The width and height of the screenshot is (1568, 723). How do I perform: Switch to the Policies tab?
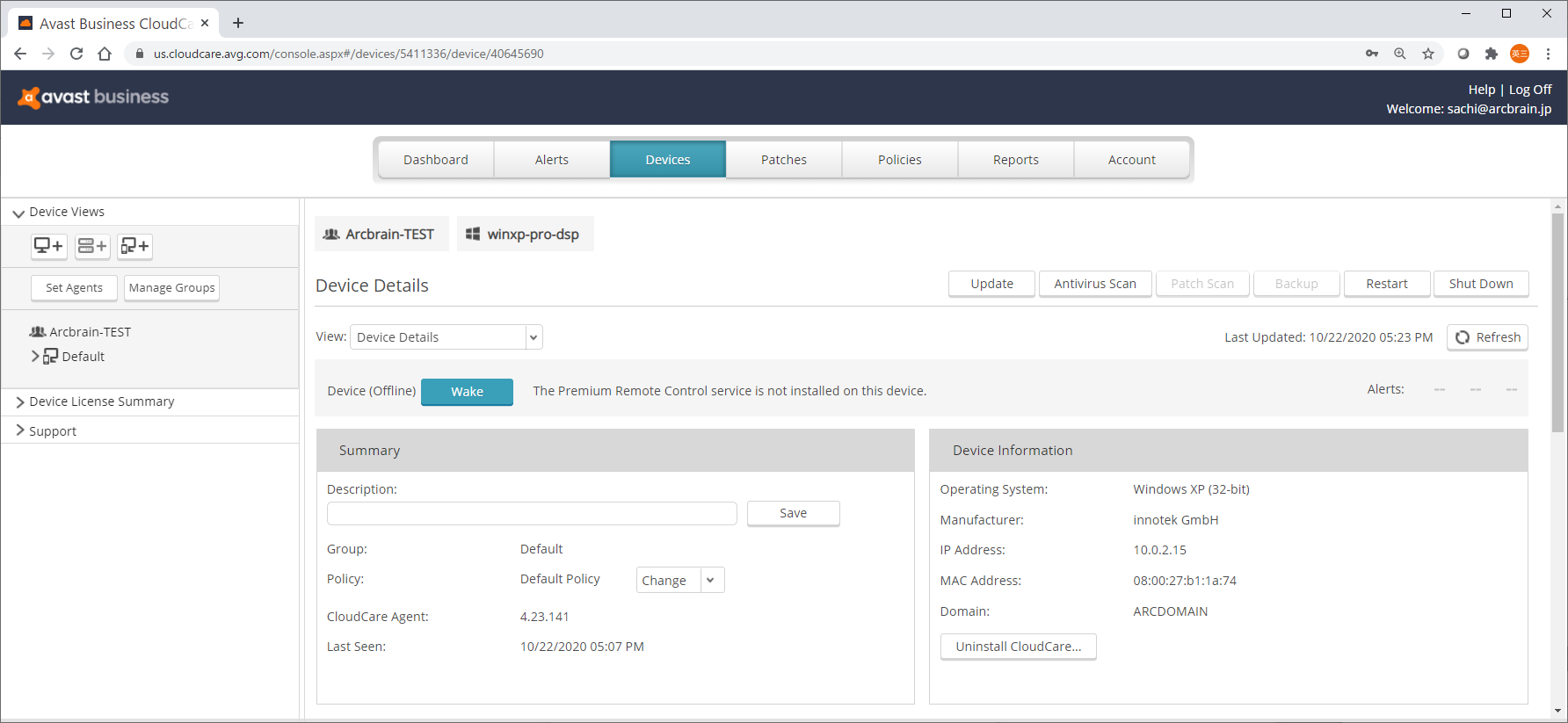tap(900, 160)
